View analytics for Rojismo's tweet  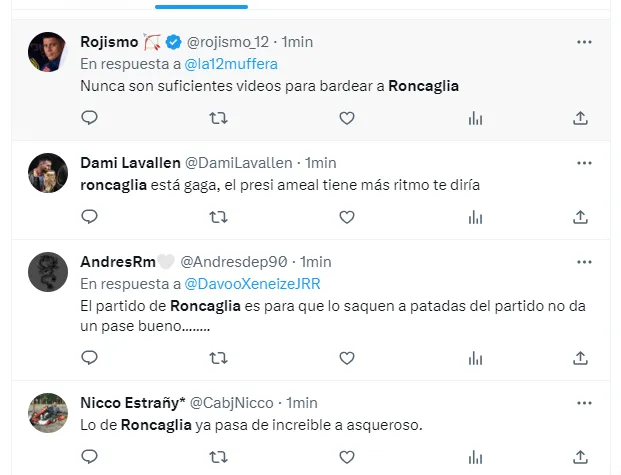point(475,118)
